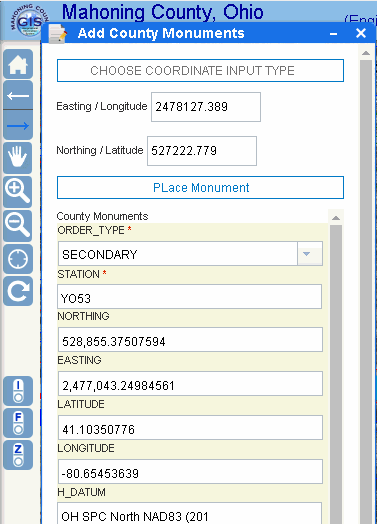Click the Home extent icon
Image resolution: width=377 pixels, height=524 pixels.
tap(18, 64)
